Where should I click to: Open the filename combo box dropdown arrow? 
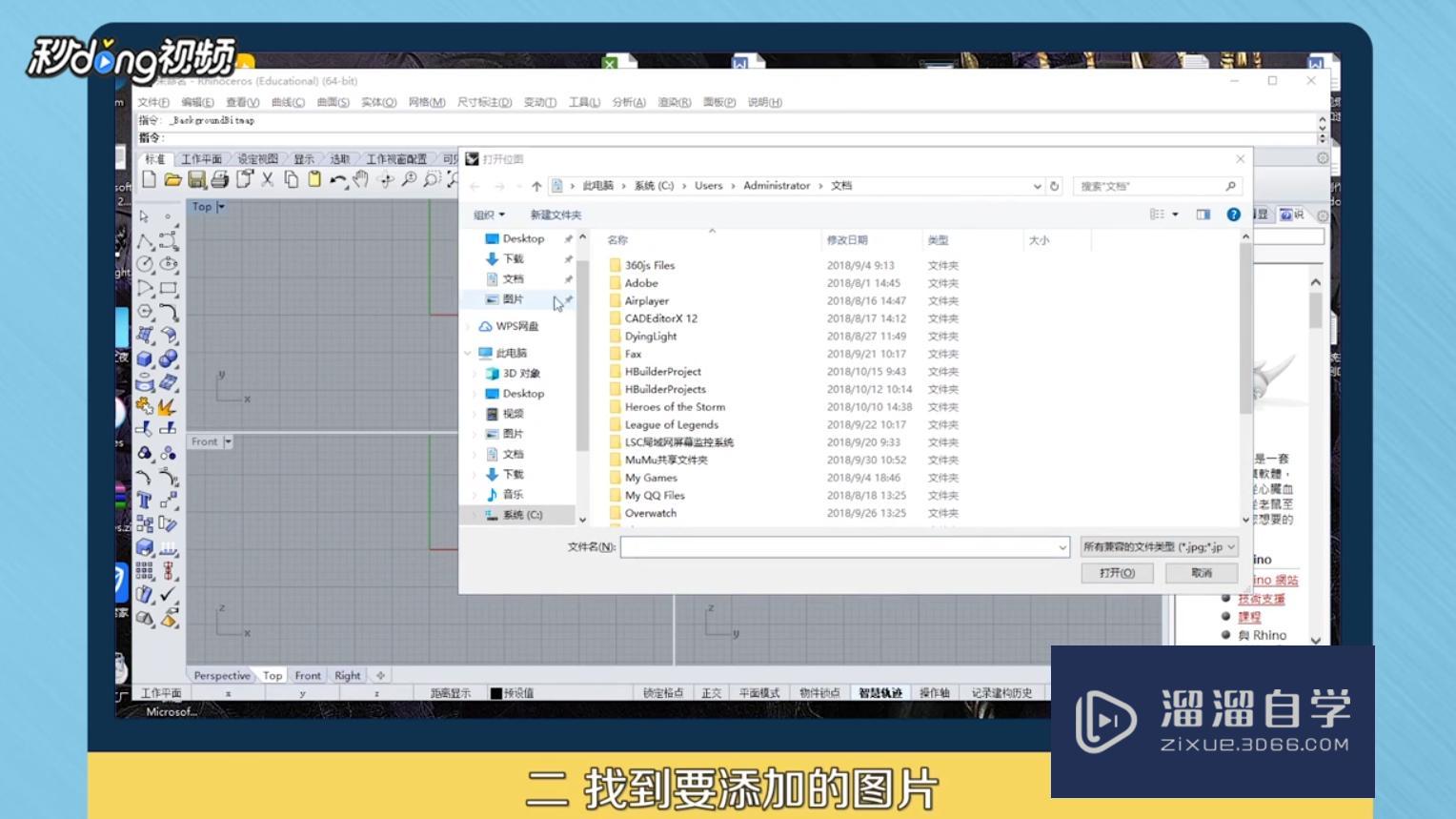click(x=1062, y=547)
